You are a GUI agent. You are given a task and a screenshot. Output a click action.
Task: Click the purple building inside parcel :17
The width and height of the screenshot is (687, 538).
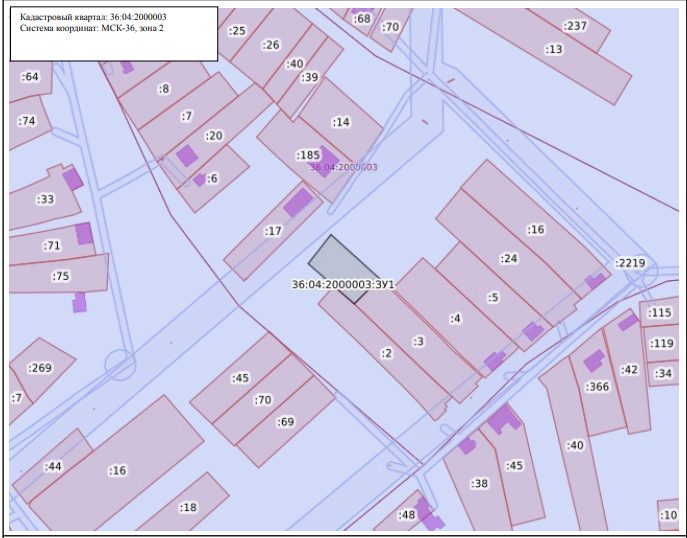pos(298,202)
